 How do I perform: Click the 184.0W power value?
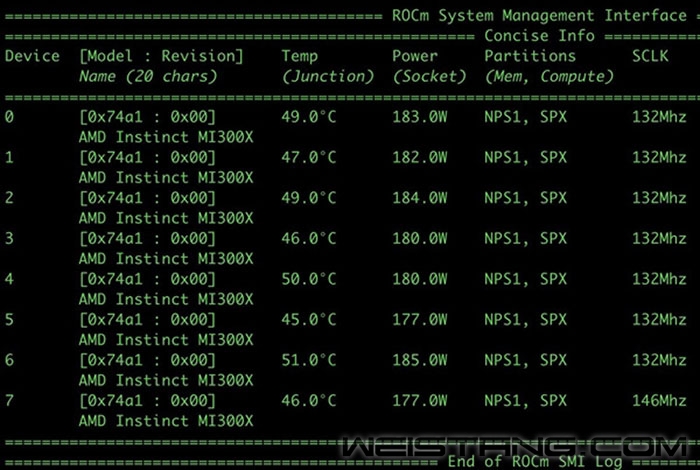tap(420, 198)
